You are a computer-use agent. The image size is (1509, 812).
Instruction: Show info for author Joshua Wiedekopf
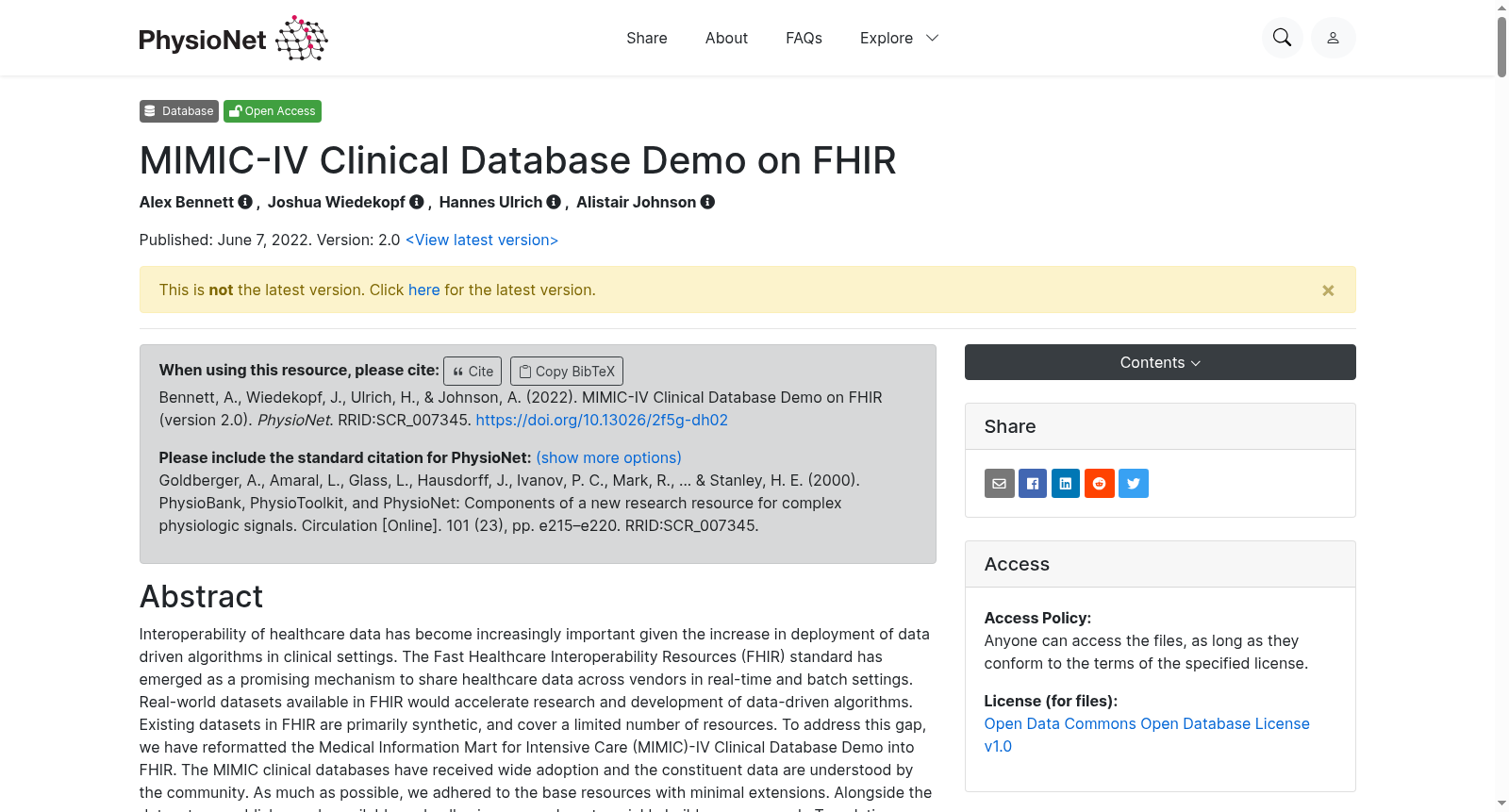[x=417, y=202]
